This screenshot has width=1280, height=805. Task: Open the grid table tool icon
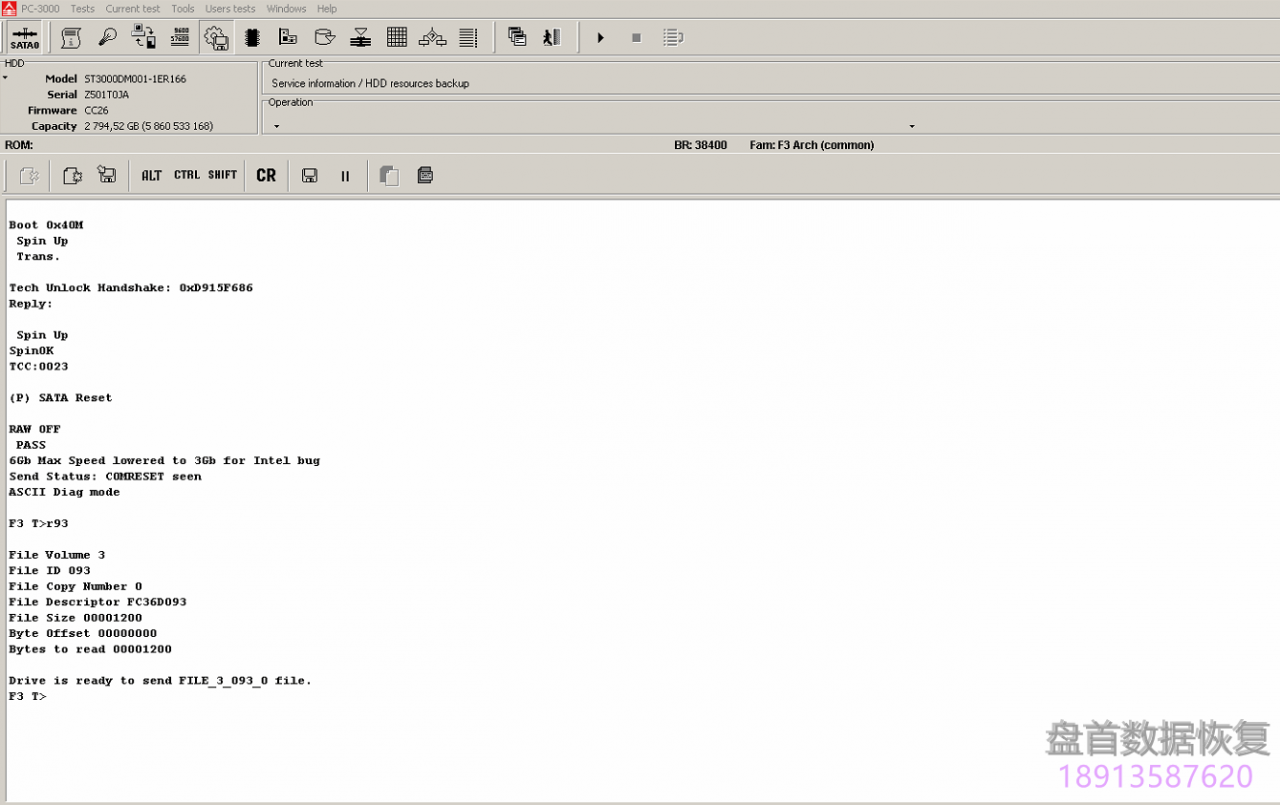(397, 38)
